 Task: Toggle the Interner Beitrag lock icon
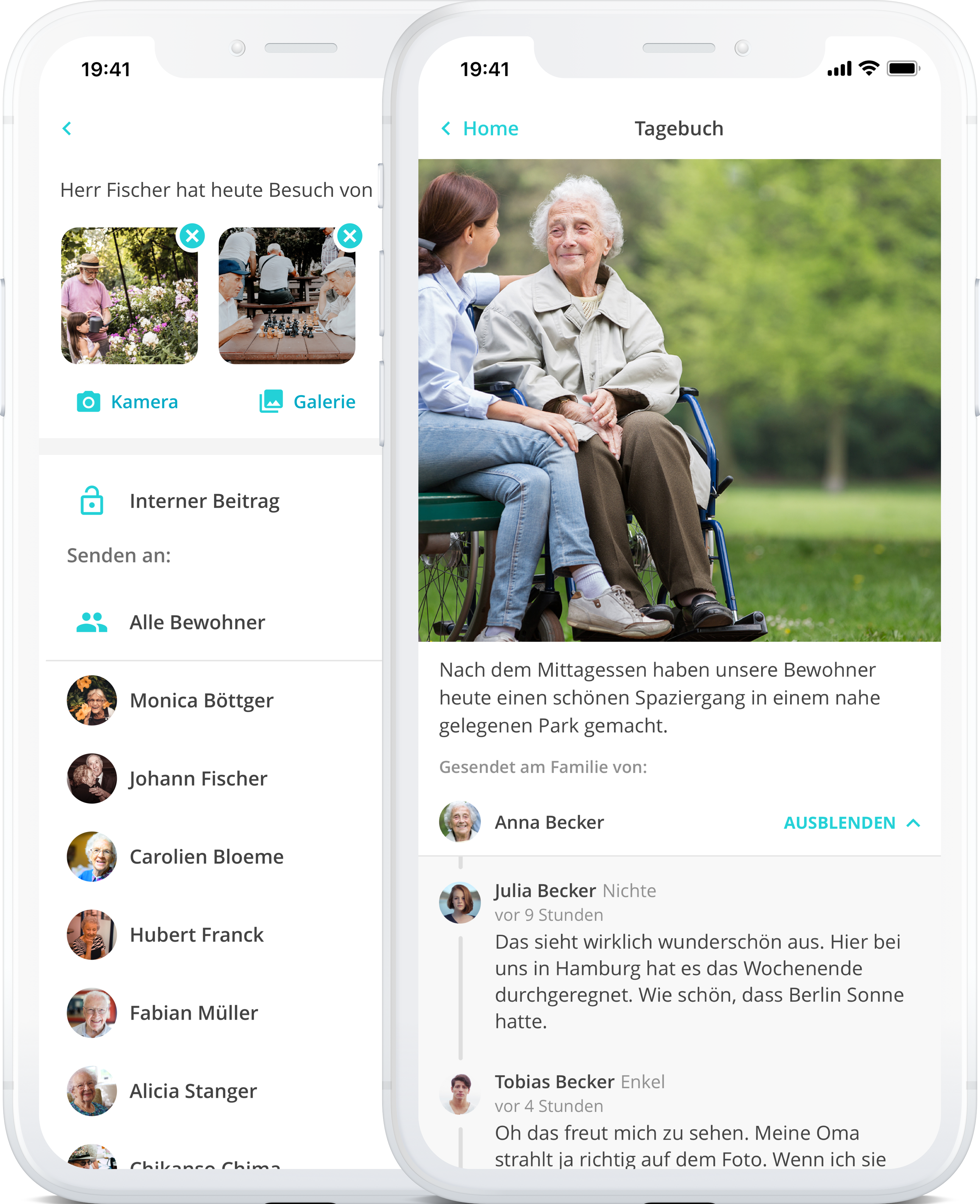coord(92,501)
